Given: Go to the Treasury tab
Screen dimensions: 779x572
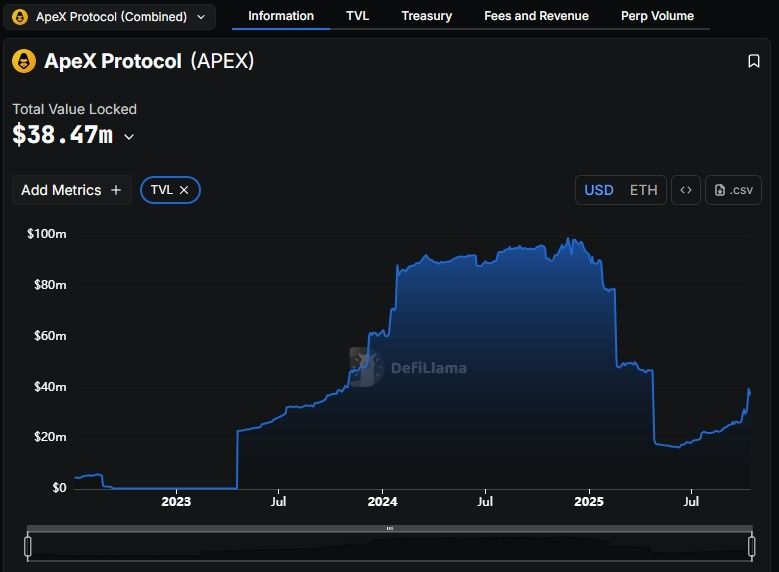Looking at the screenshot, I should pos(426,16).
